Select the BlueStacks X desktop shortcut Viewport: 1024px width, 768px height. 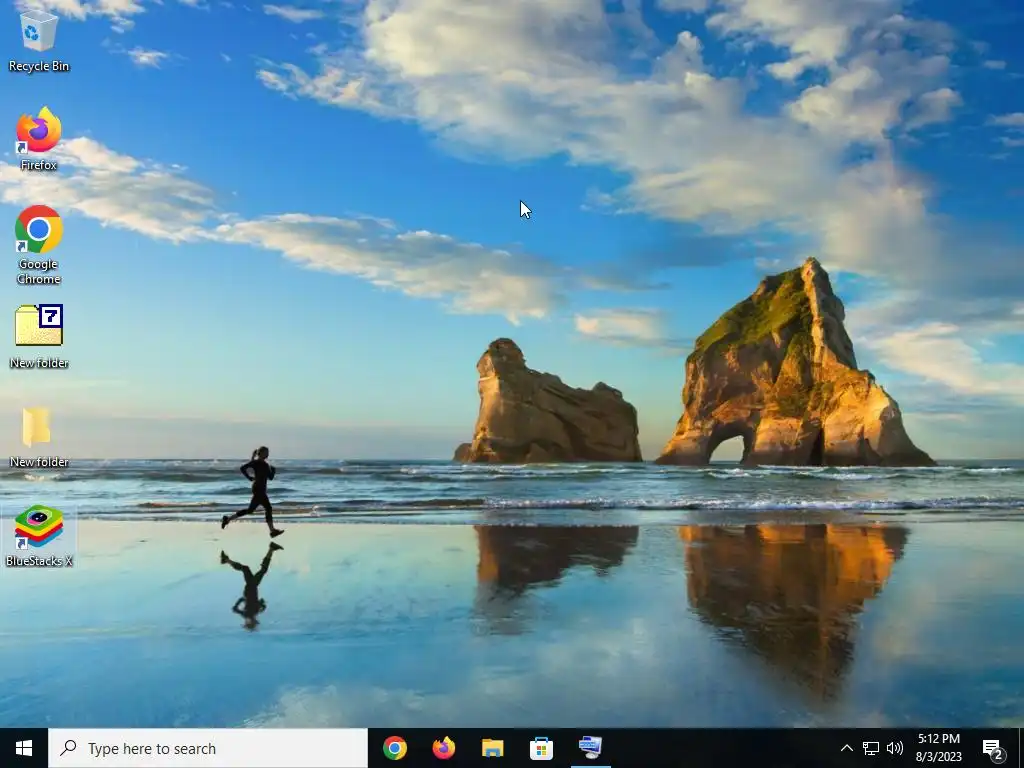coord(39,536)
